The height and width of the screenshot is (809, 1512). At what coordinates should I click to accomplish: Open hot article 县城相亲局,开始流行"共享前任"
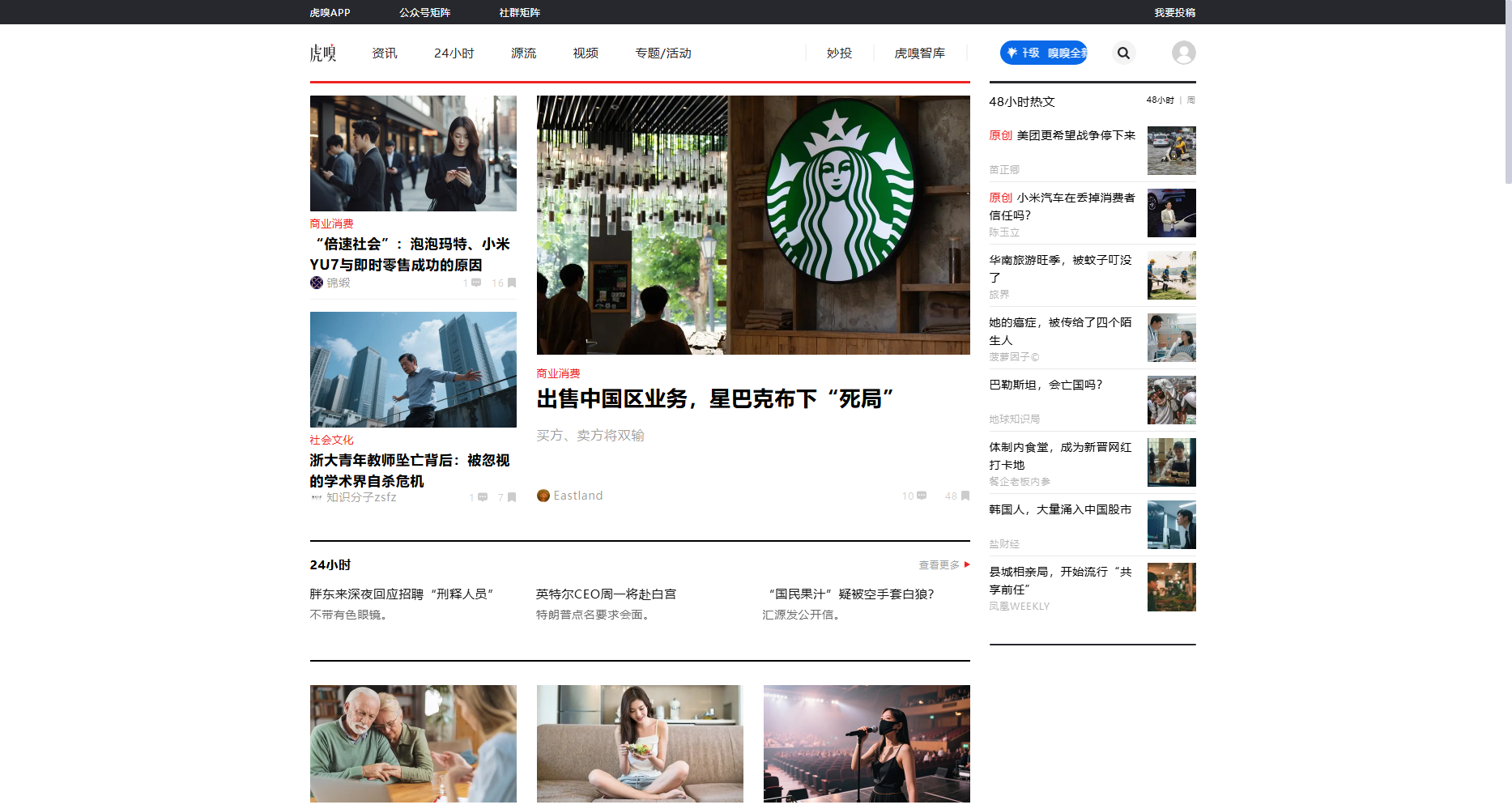[1060, 581]
